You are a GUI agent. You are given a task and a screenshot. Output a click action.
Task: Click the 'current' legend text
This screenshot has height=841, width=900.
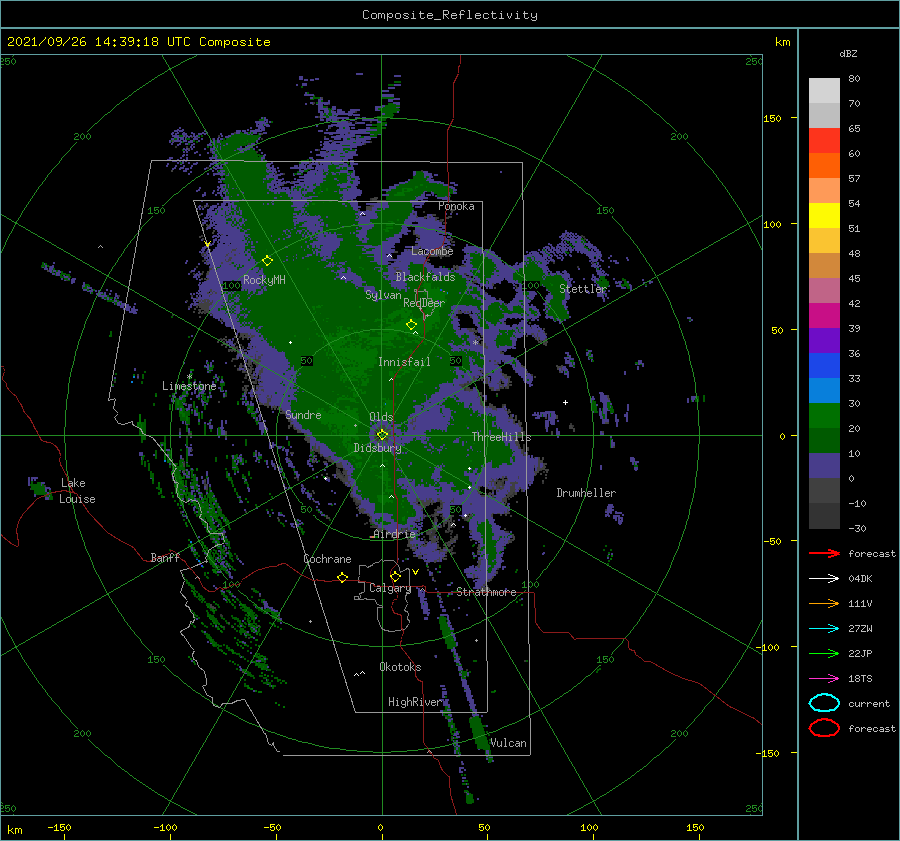[869, 703]
